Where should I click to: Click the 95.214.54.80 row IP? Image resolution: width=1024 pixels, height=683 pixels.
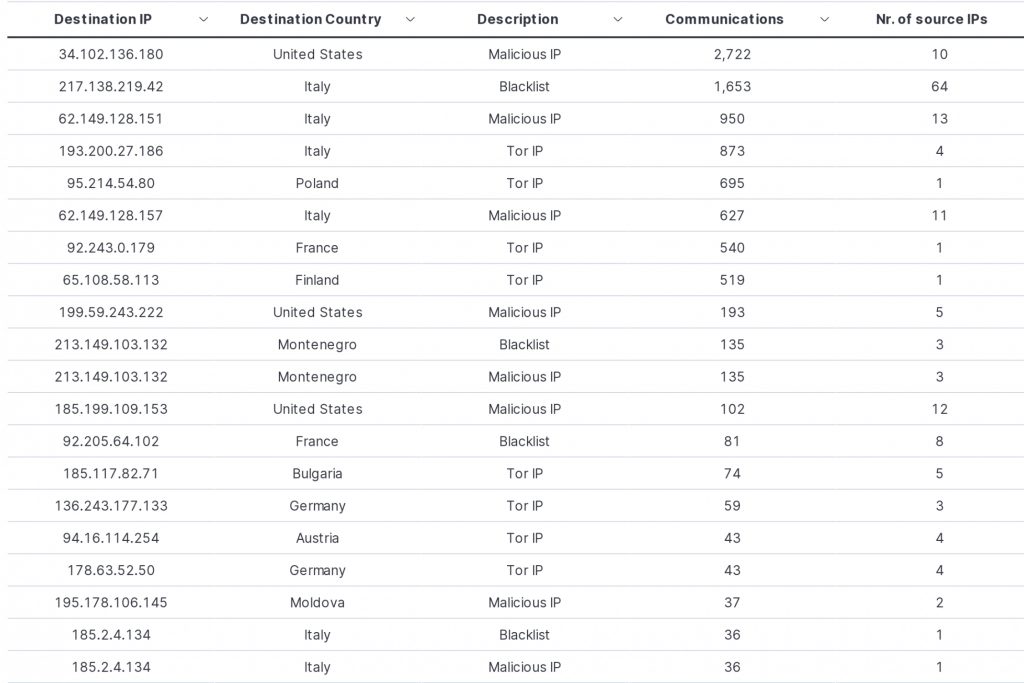pos(111,183)
